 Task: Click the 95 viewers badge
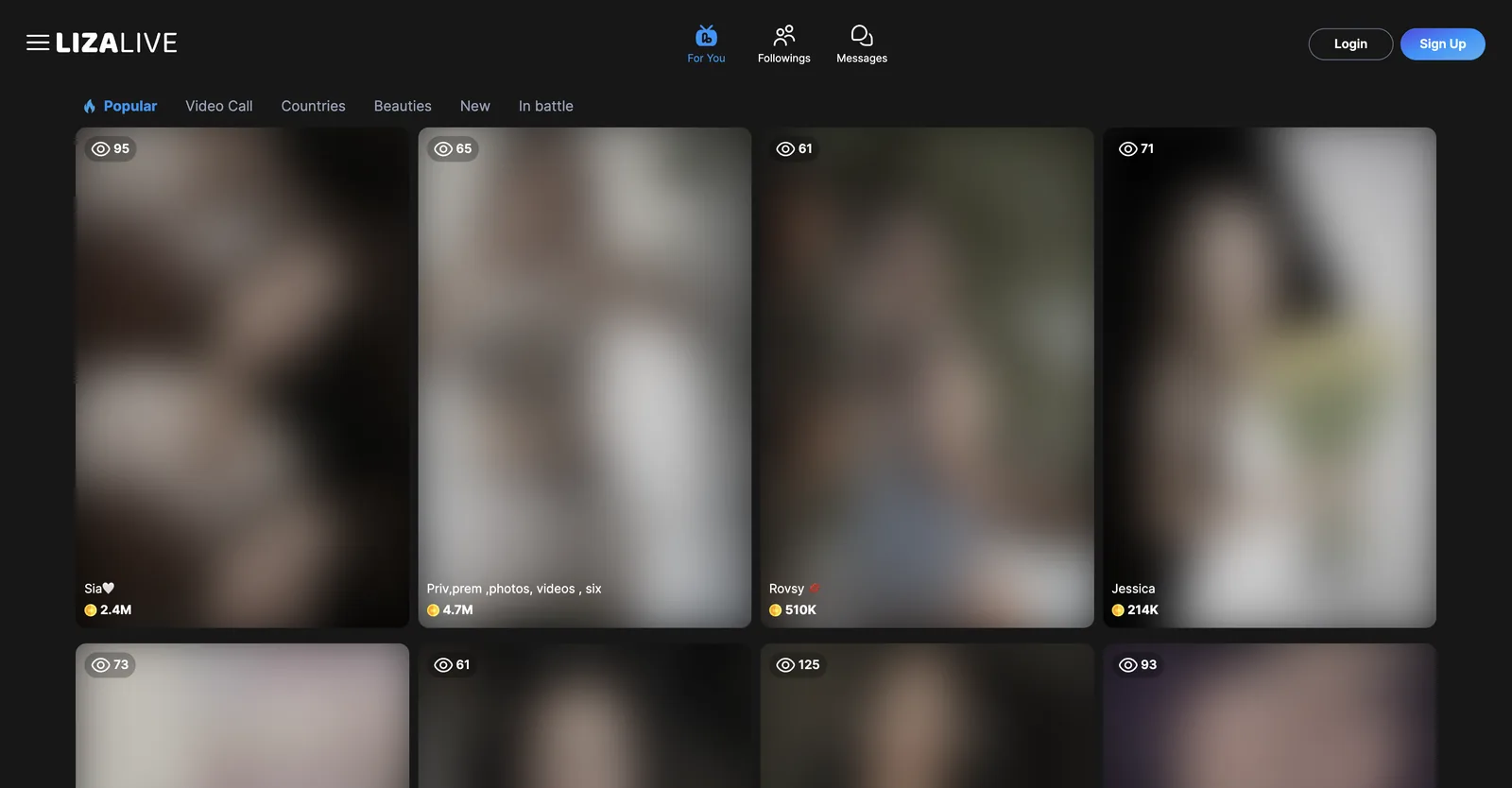[x=111, y=148]
